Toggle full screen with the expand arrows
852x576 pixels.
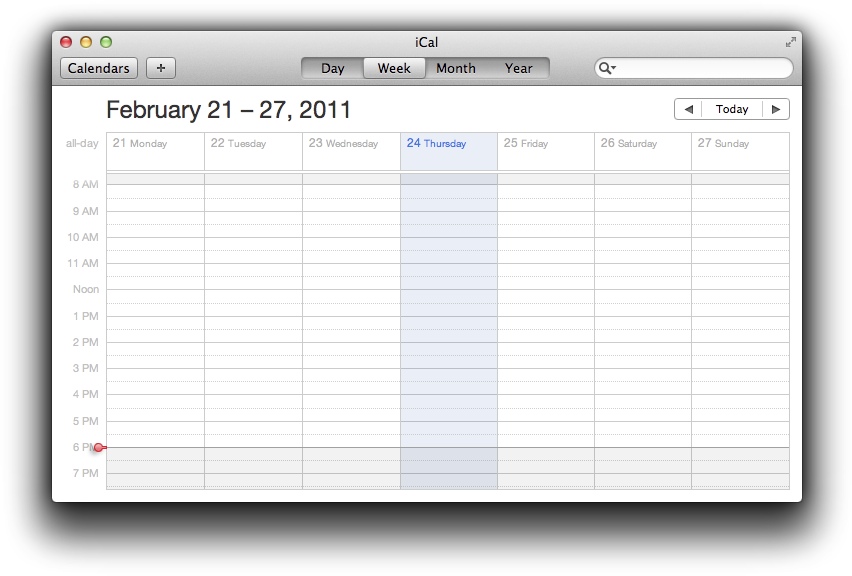pos(791,42)
